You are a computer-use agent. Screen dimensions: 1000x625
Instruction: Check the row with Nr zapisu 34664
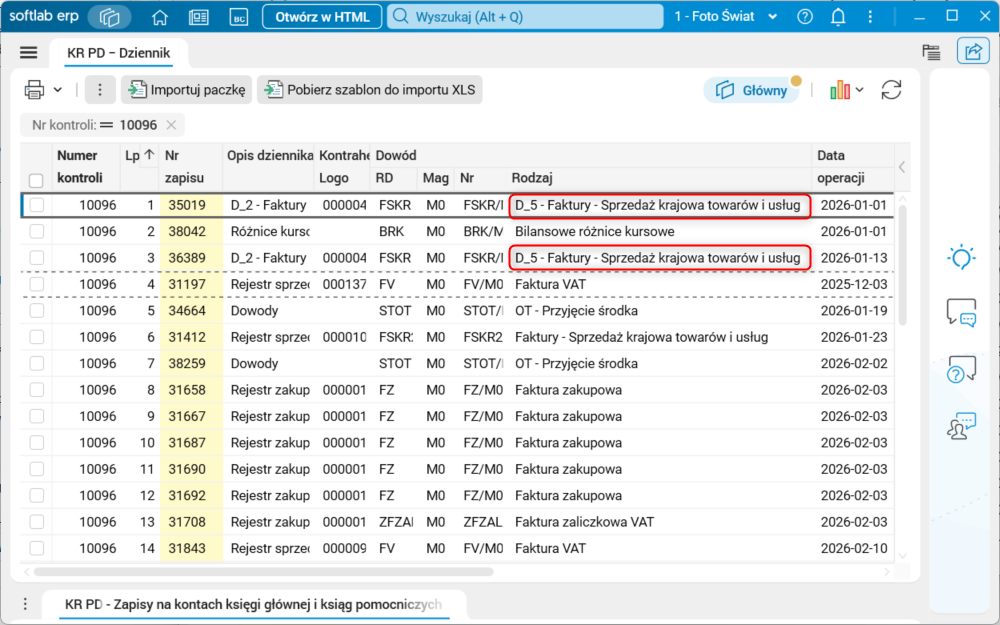(36, 311)
